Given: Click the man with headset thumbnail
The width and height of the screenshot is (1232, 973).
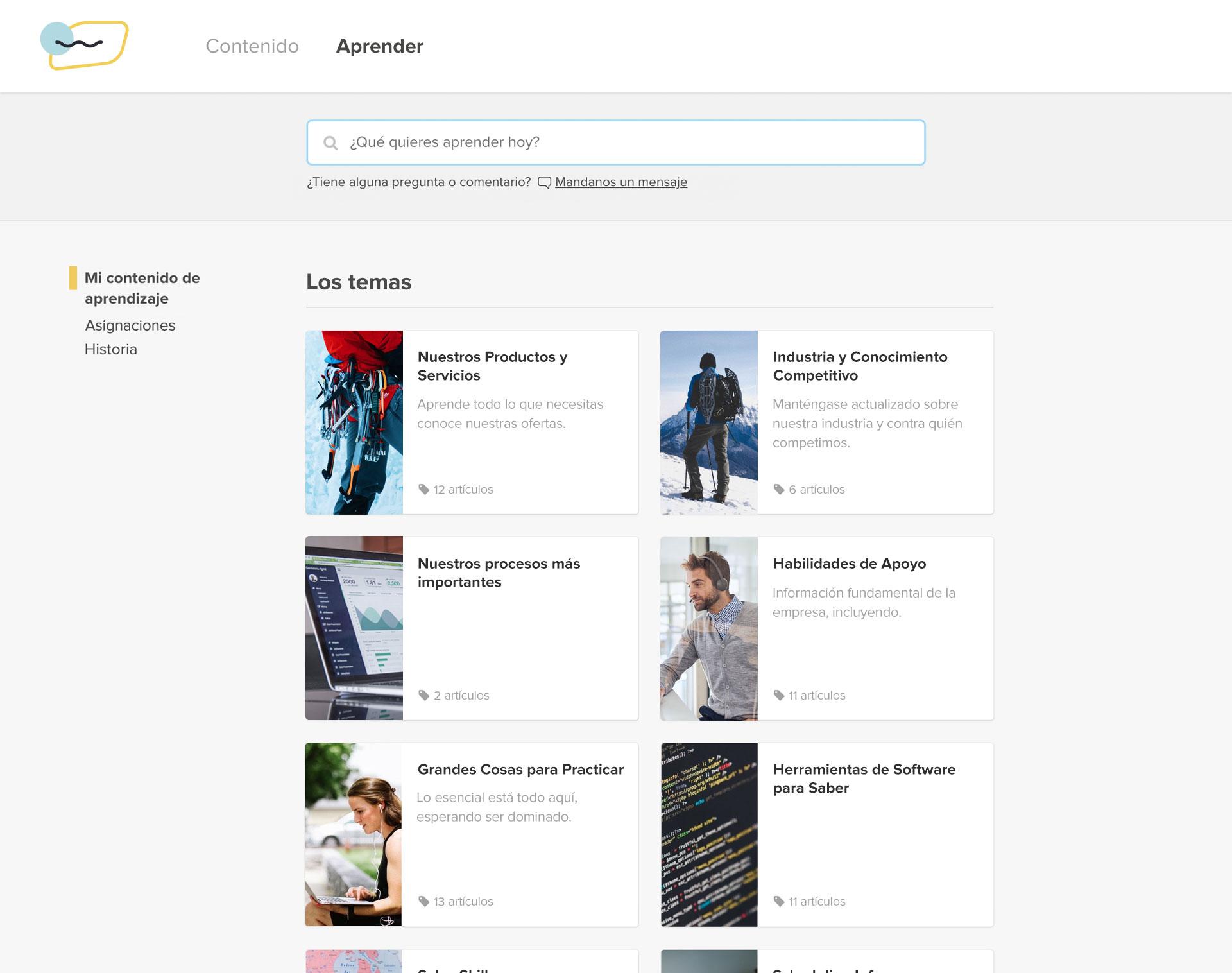Looking at the screenshot, I should [709, 628].
